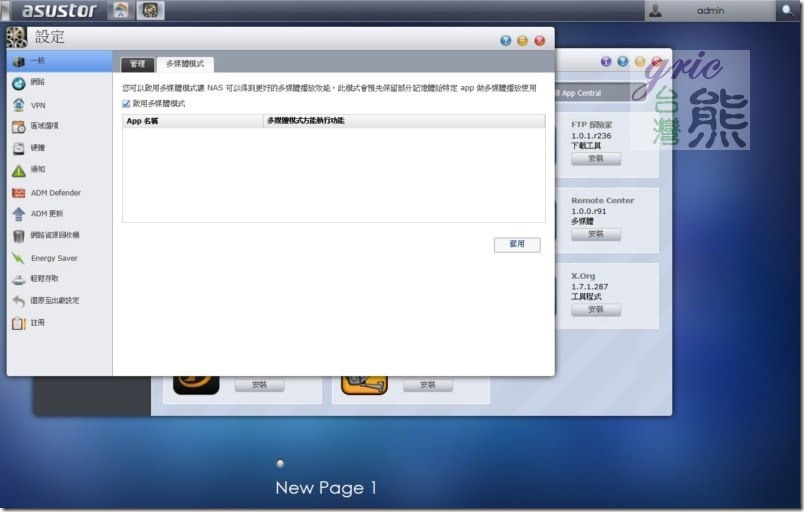Click the New Page 1 label
This screenshot has width=804, height=512.
click(326, 488)
